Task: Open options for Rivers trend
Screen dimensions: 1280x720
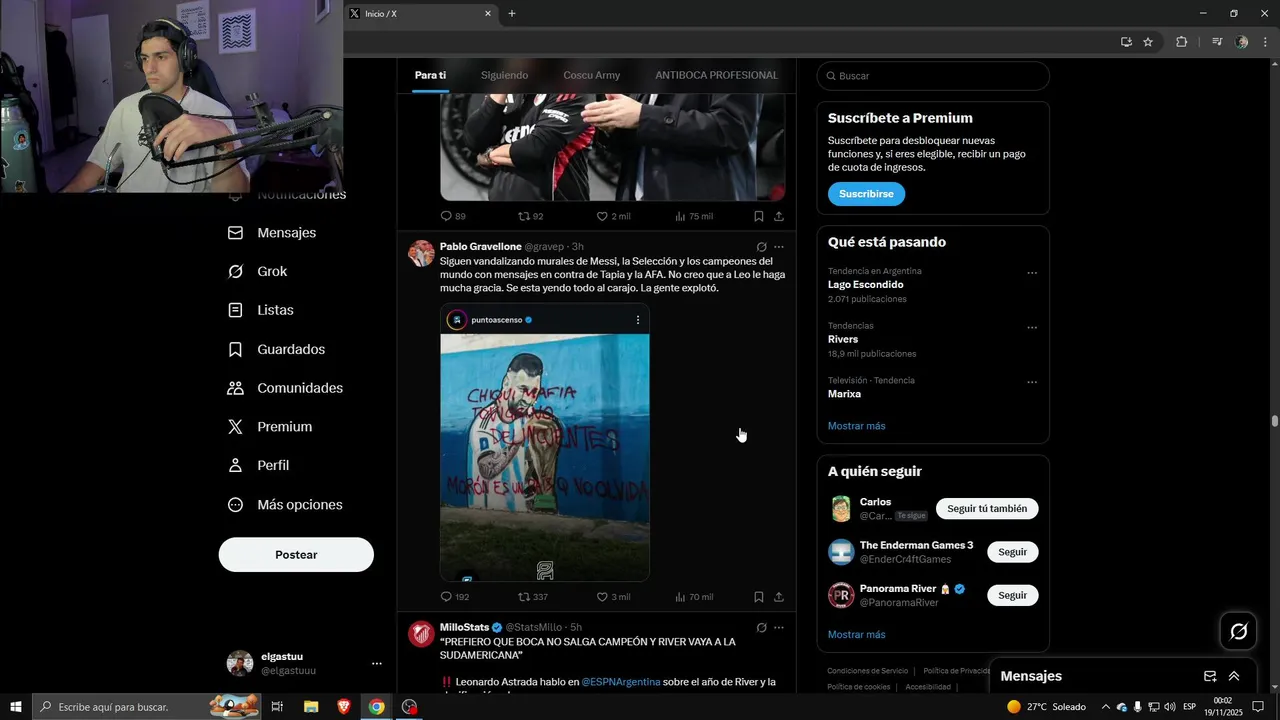Action: (1032, 328)
